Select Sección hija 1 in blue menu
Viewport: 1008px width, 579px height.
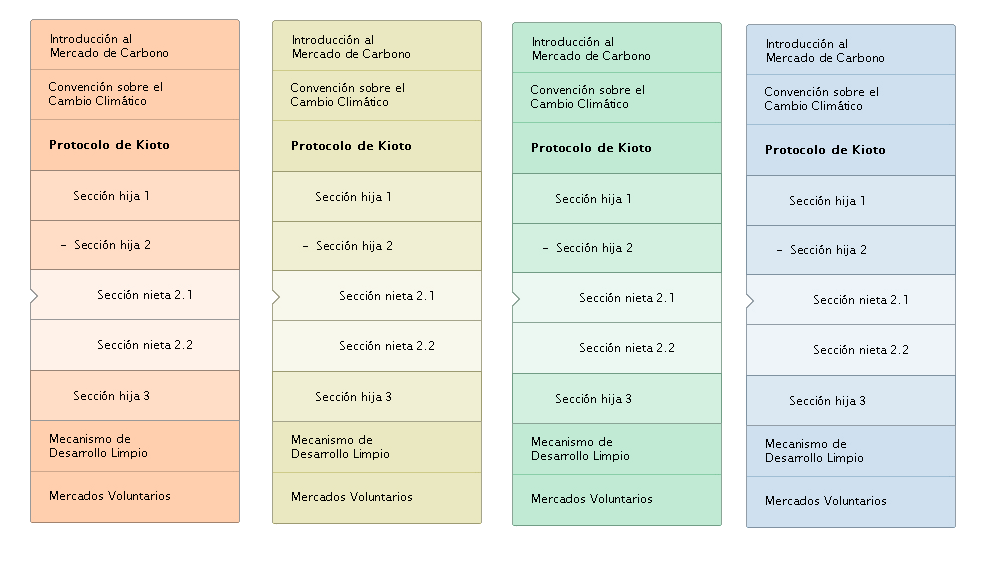pyautogui.click(x=851, y=201)
